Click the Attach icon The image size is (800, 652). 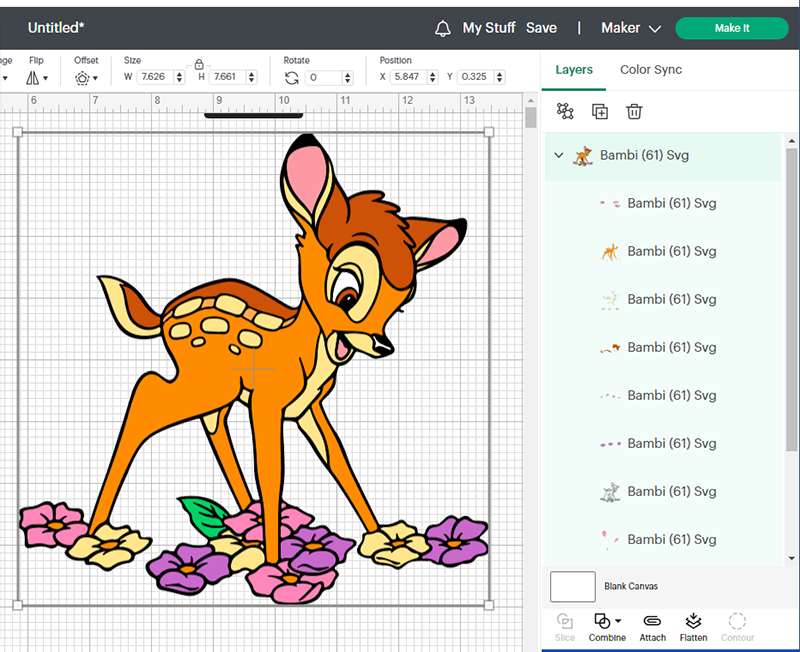click(653, 627)
